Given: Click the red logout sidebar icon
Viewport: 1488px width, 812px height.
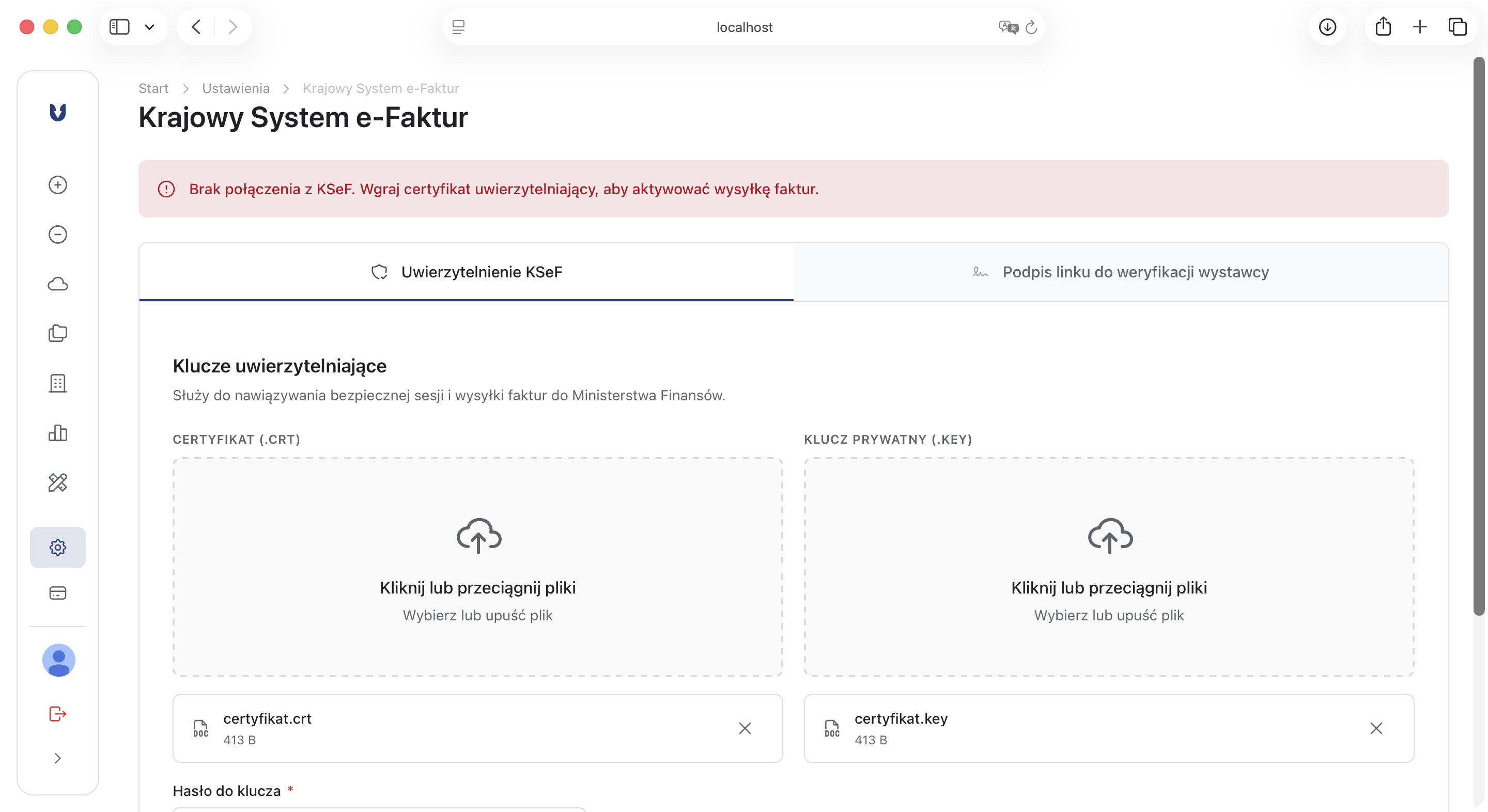Looking at the screenshot, I should pyautogui.click(x=58, y=714).
